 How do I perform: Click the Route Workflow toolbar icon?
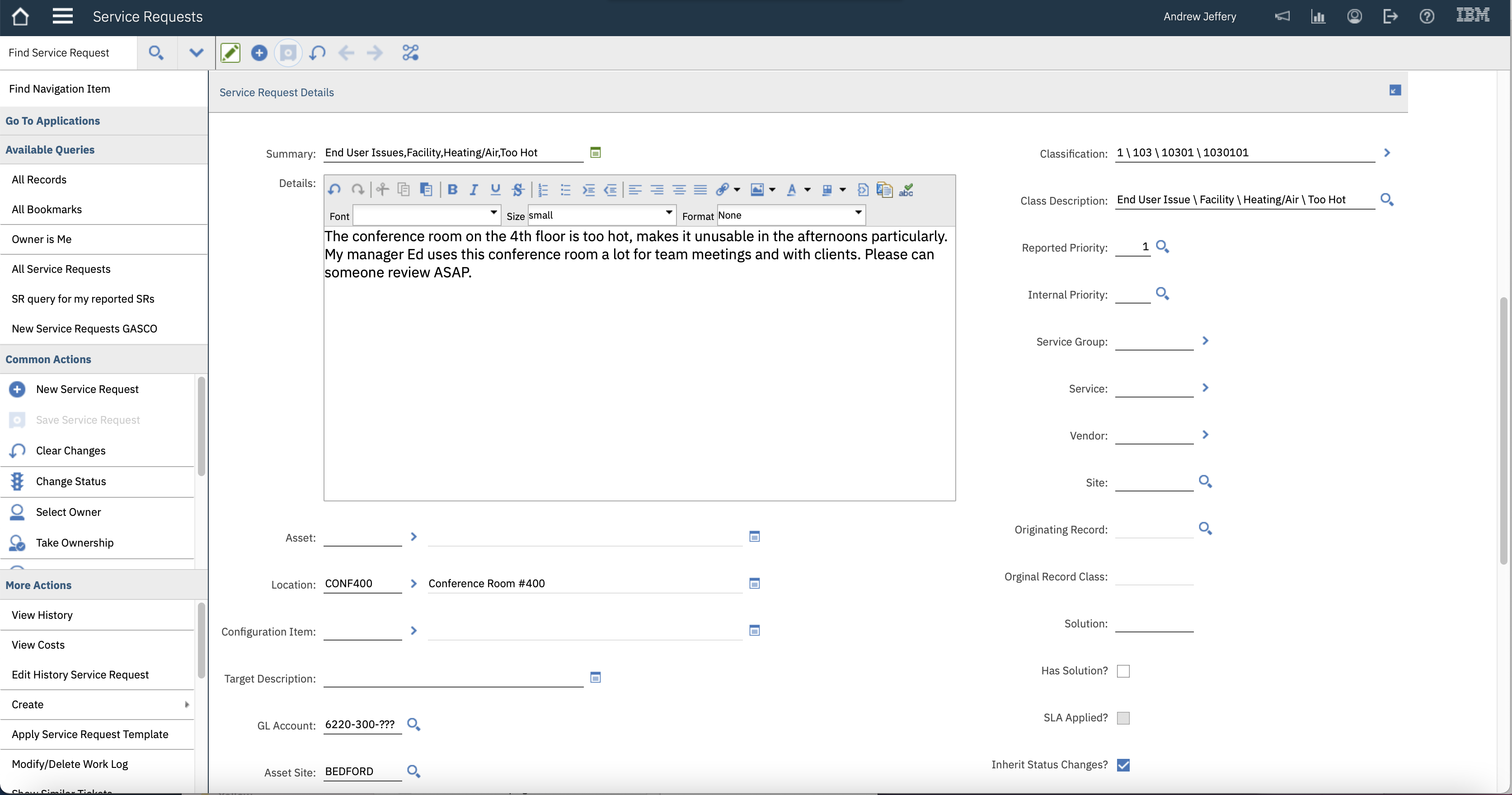click(410, 53)
